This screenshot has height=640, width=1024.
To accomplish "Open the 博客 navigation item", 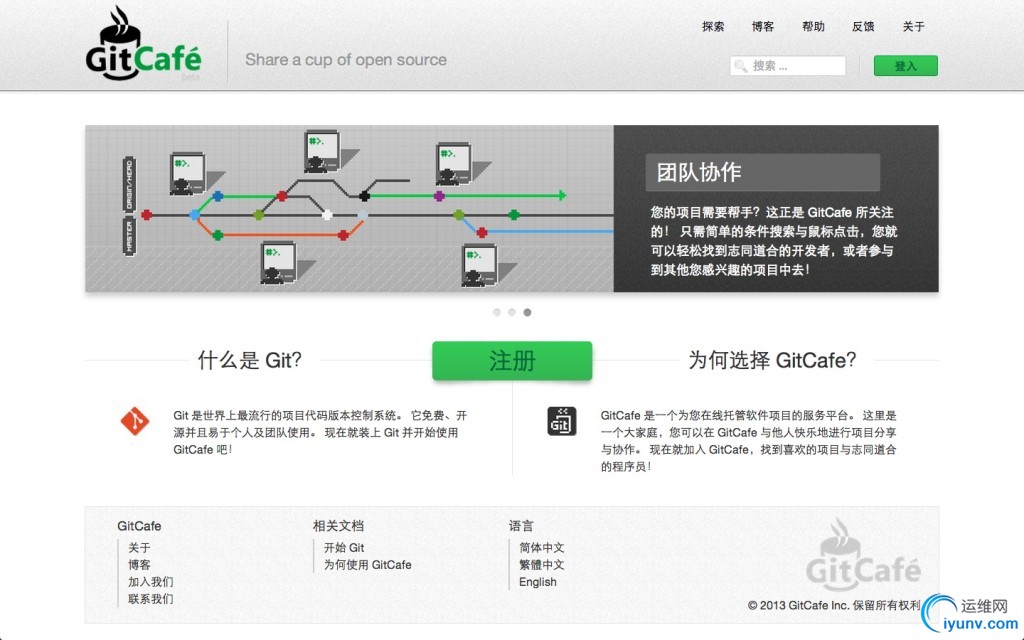I will coord(763,27).
